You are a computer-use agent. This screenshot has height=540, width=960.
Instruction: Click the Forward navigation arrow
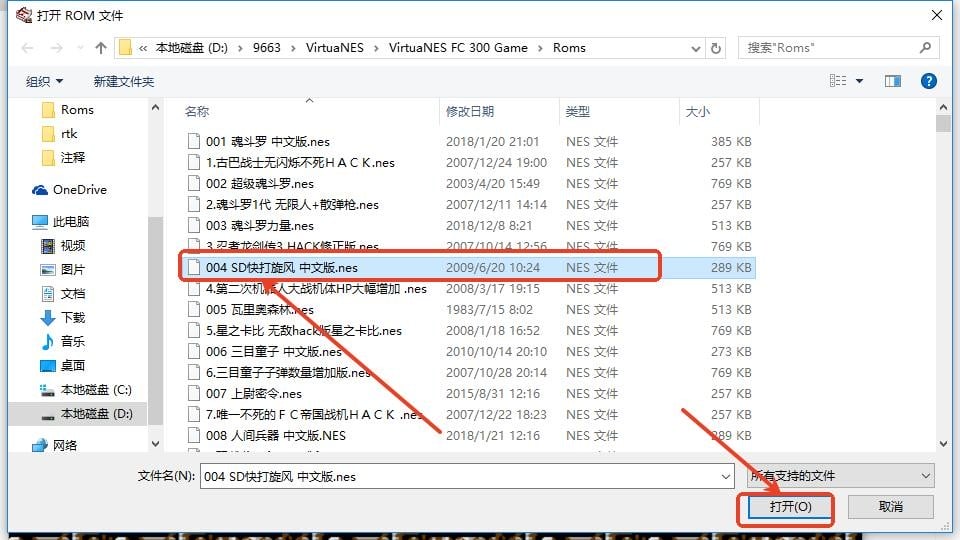(56, 48)
